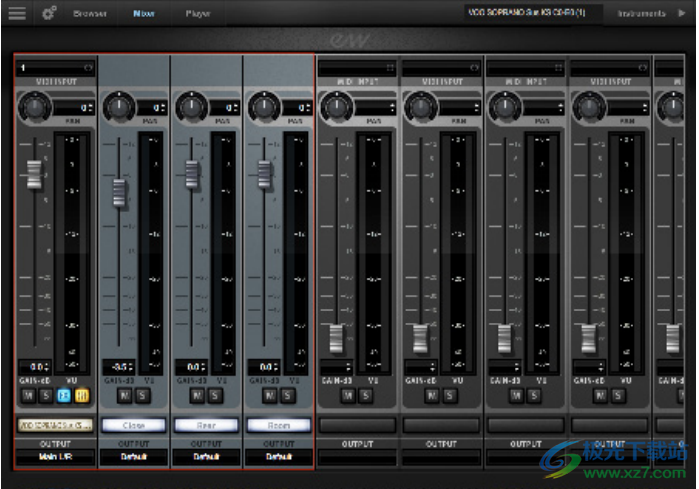
Task: Click the fifth channel gain value field
Action: point(337,367)
